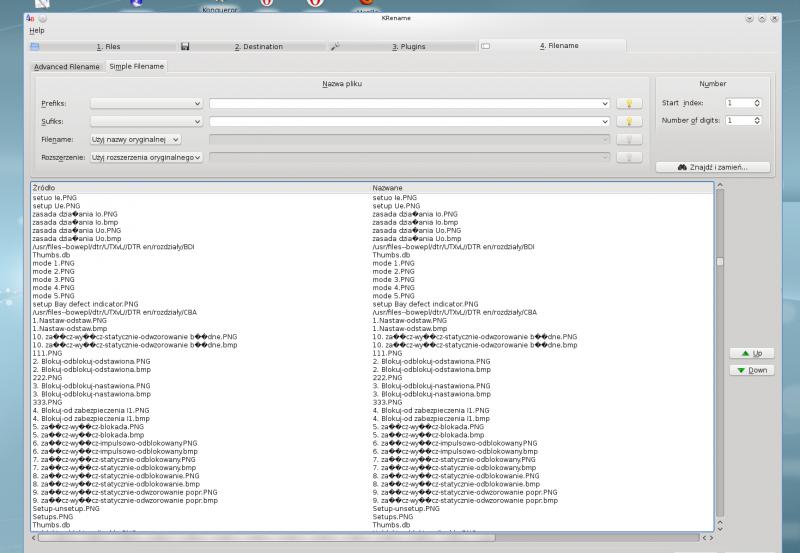This screenshot has height=553, width=800.
Task: Click the Number of digits spinbox arrows
Action: click(757, 121)
